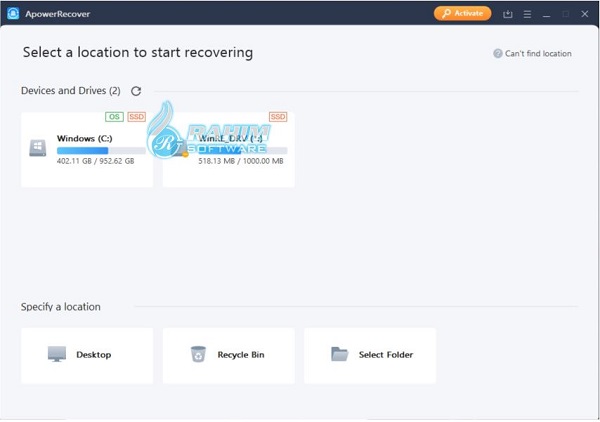Open the import icon in title bar

tap(508, 14)
